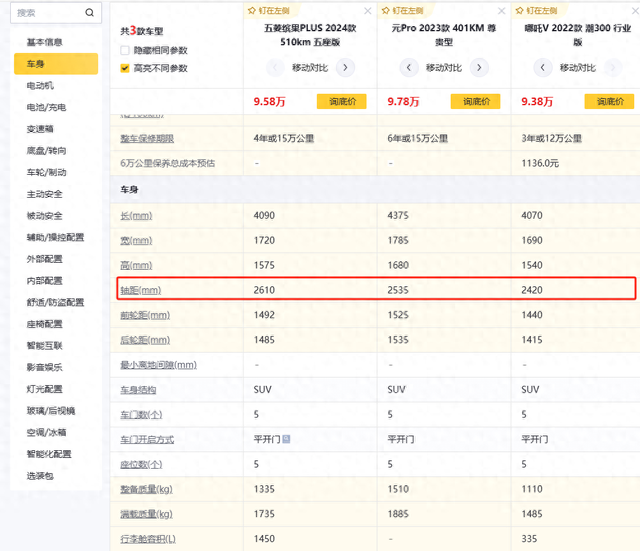Open 灯光配置 sidebar item
Viewport: 640px width, 551px height.
tap(44, 389)
